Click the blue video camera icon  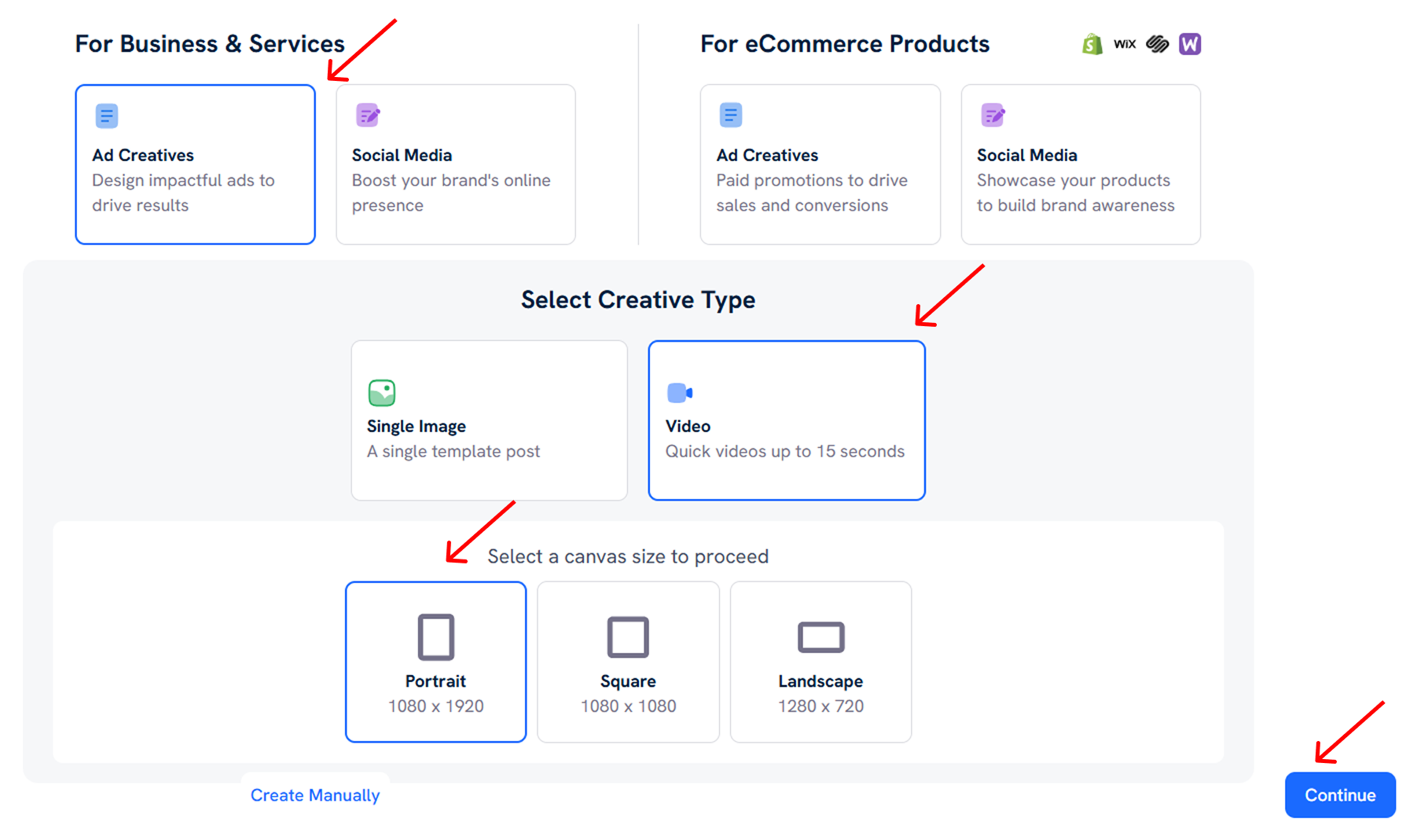tap(679, 393)
